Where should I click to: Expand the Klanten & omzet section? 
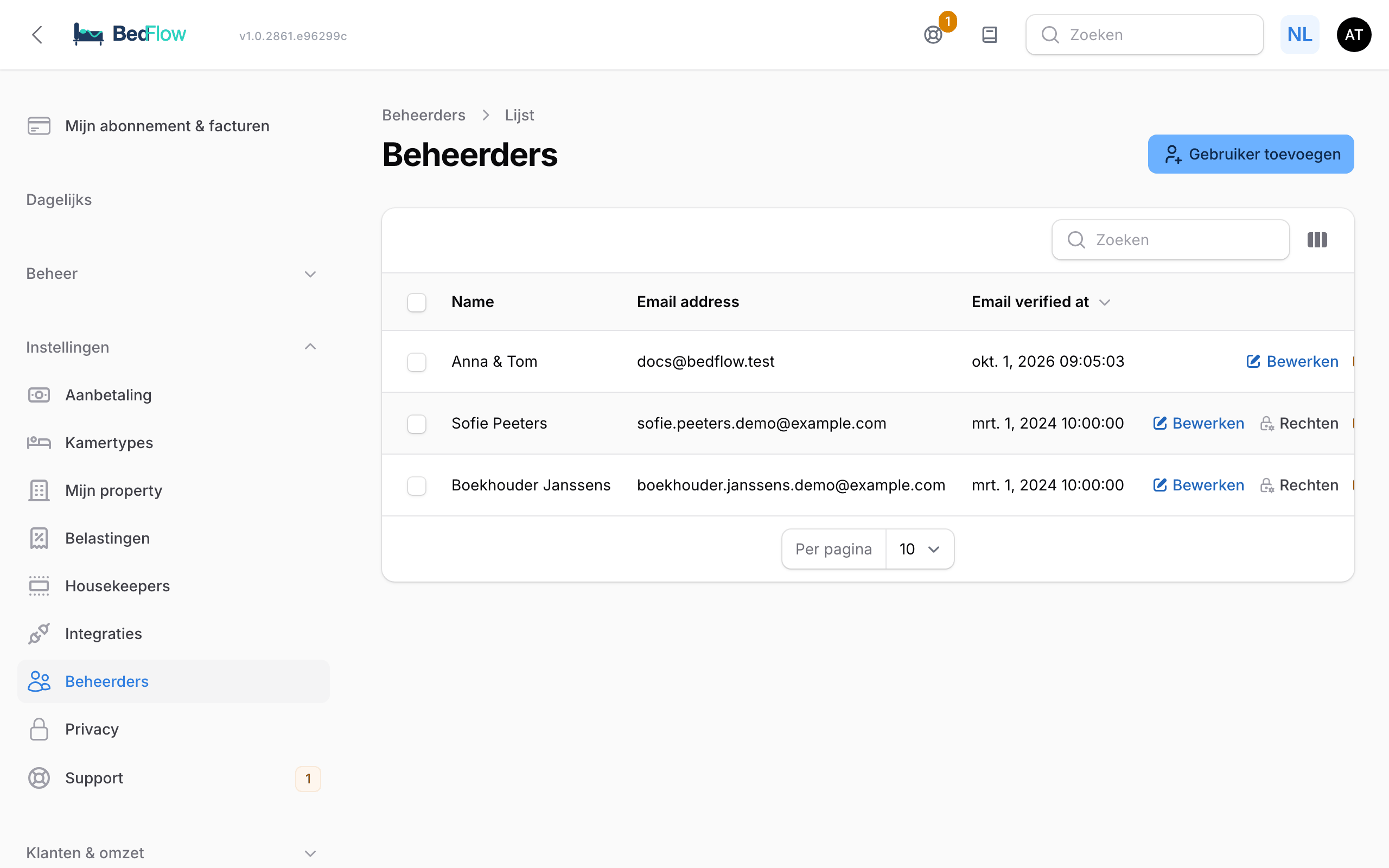click(x=172, y=852)
